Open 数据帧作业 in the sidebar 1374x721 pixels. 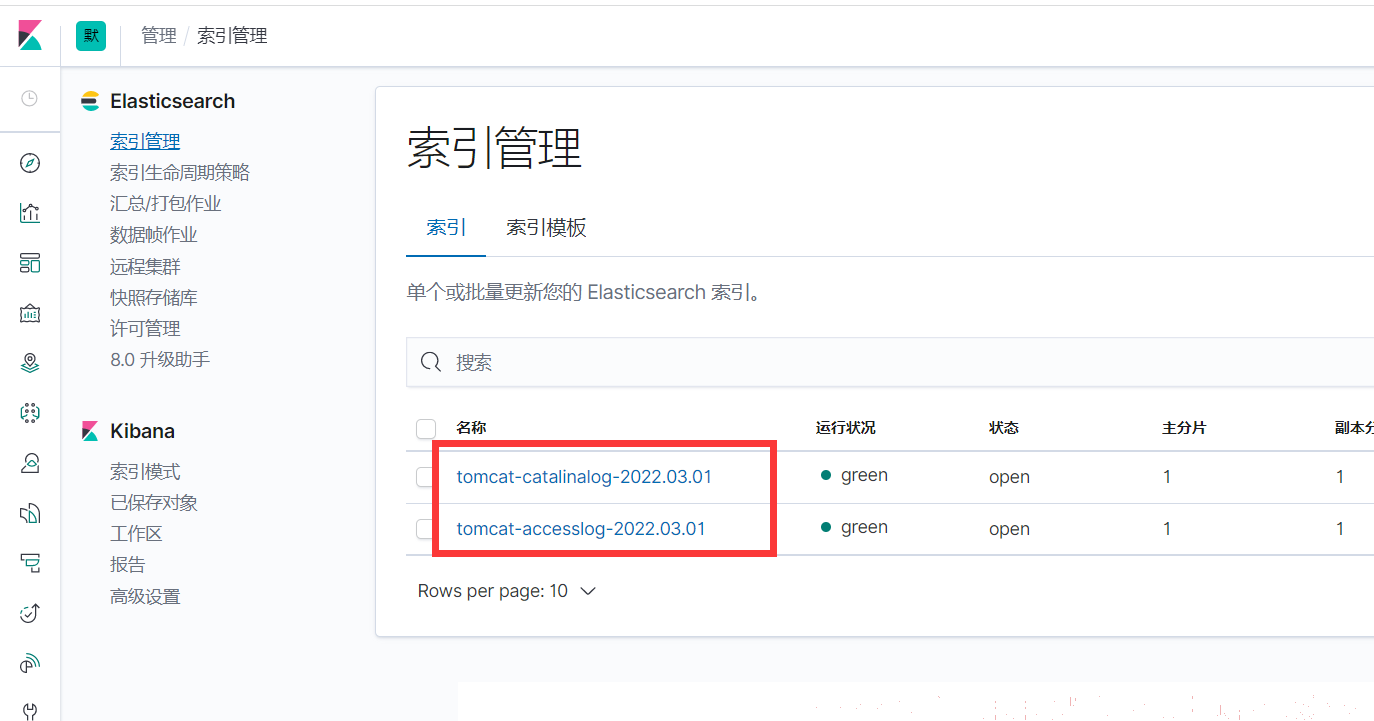(x=154, y=235)
